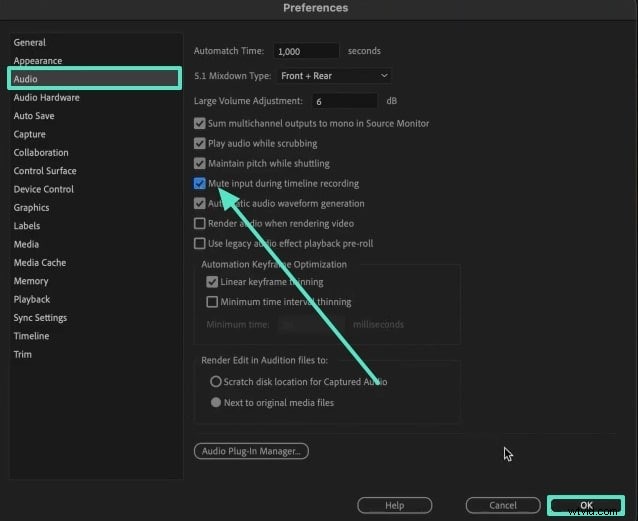638x521 pixels.
Task: Select Labels category
Action: (27, 226)
